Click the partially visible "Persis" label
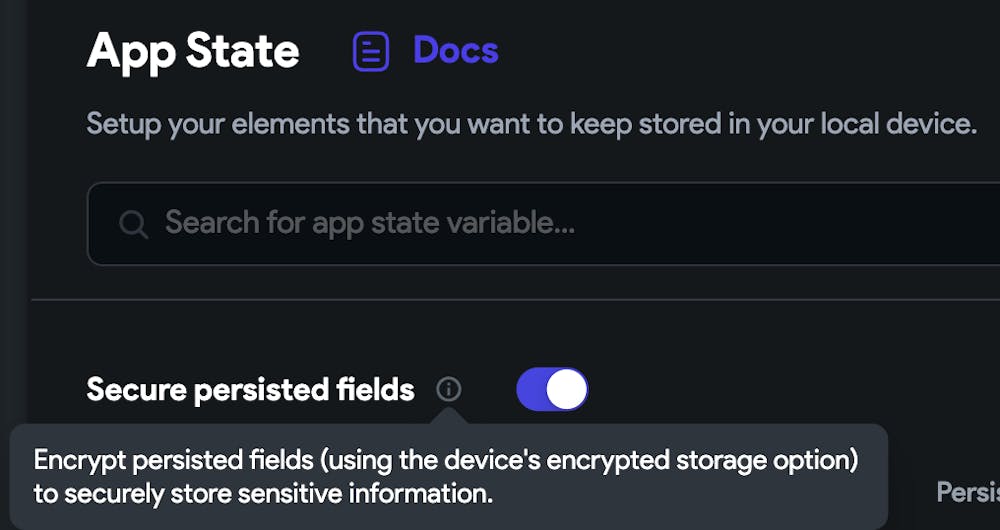 tap(967, 491)
